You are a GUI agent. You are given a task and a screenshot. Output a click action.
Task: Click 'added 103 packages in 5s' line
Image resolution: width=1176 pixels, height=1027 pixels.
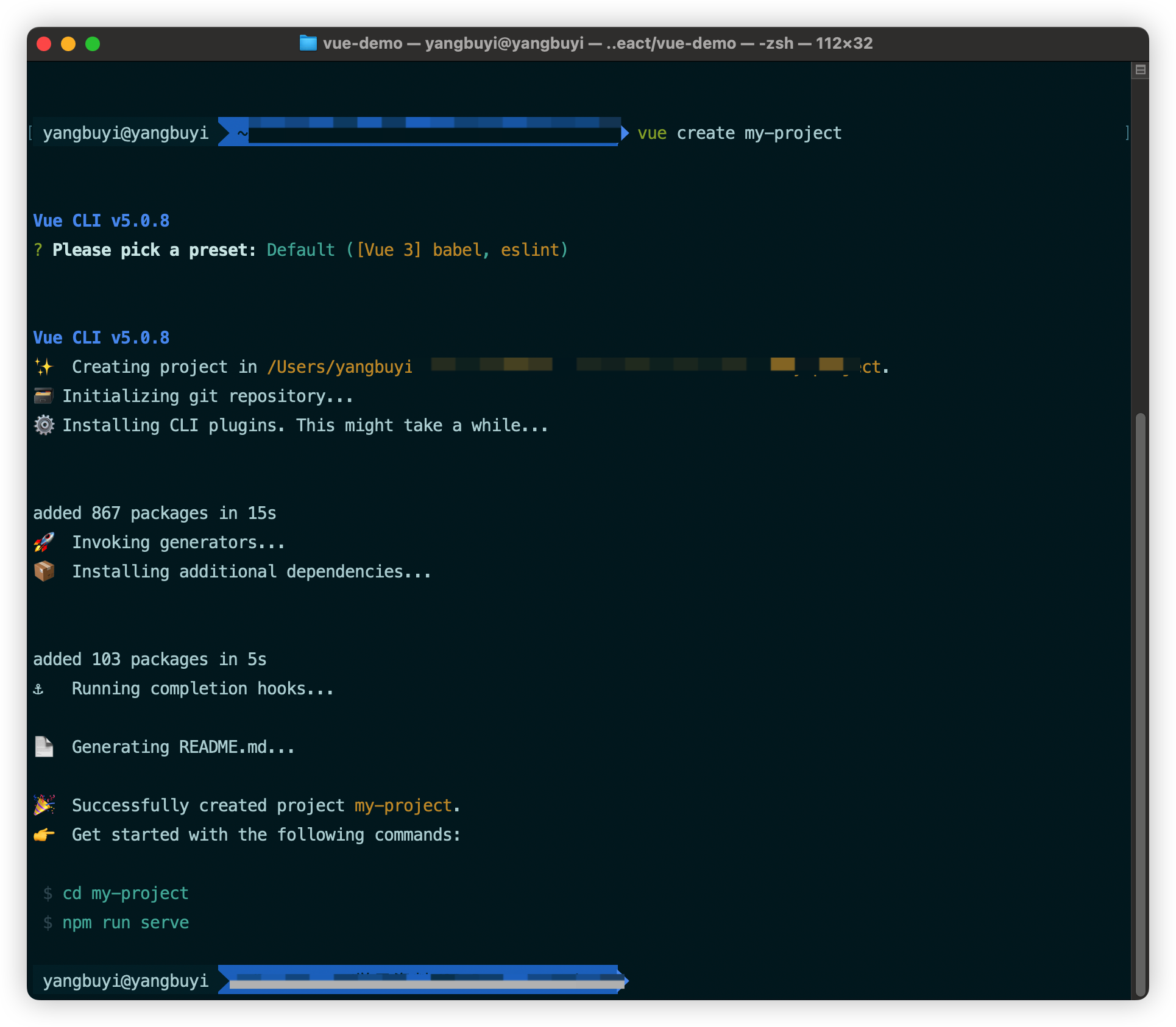click(x=150, y=659)
